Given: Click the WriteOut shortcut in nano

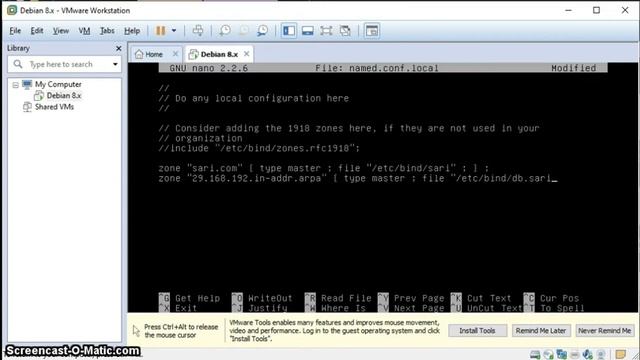Looking at the screenshot, I should (x=262, y=298).
